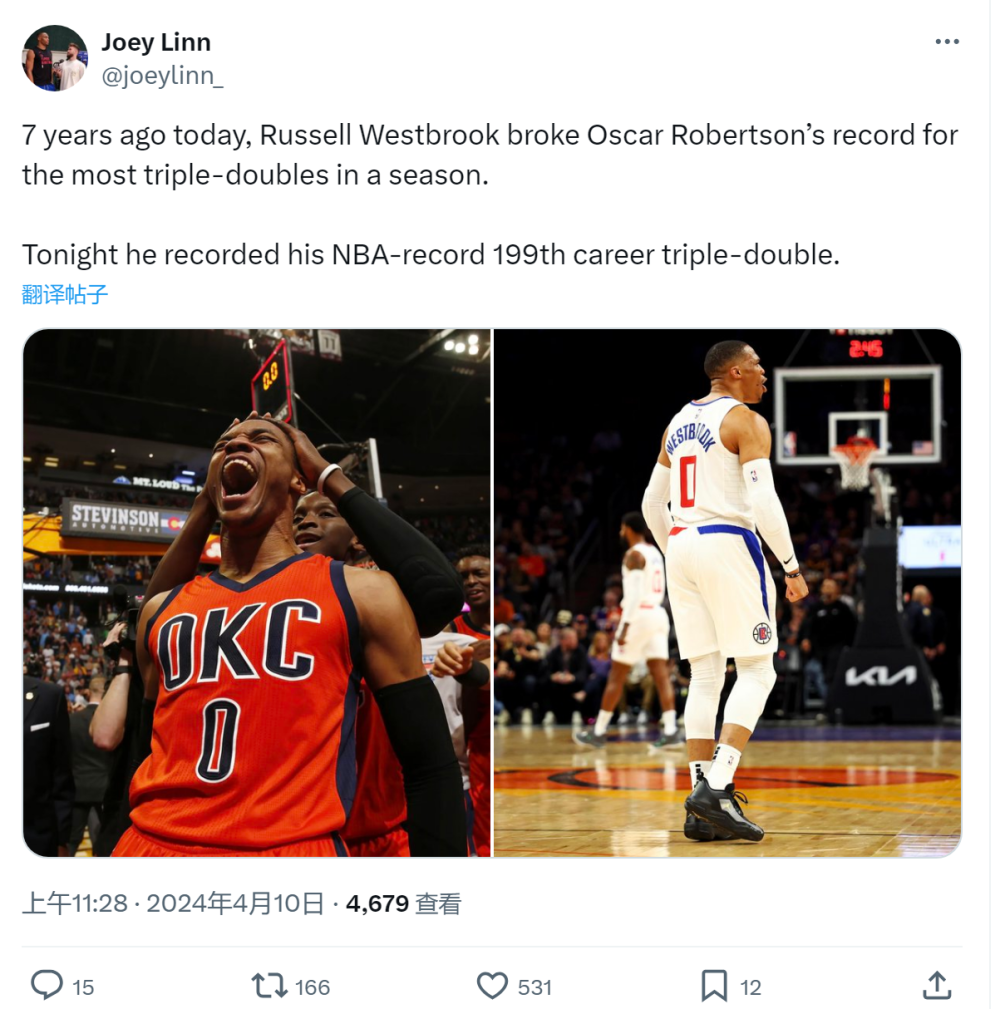Click the 2024年4月10日 date text

click(235, 903)
